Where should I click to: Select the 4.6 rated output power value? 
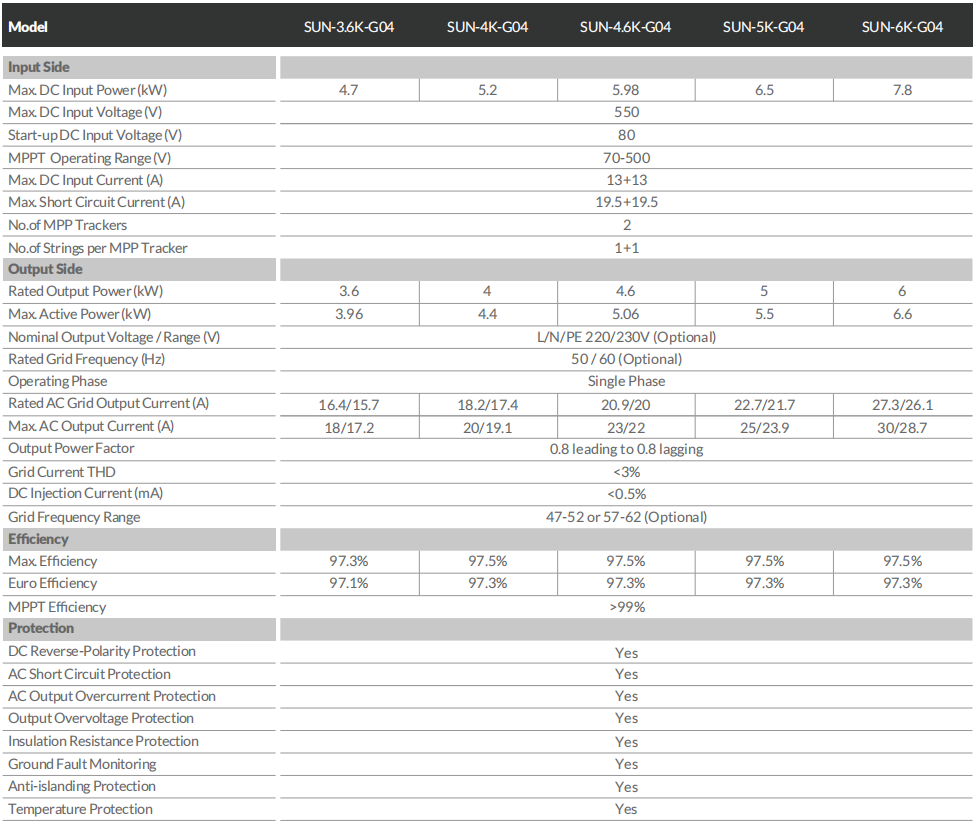[x=626, y=291]
